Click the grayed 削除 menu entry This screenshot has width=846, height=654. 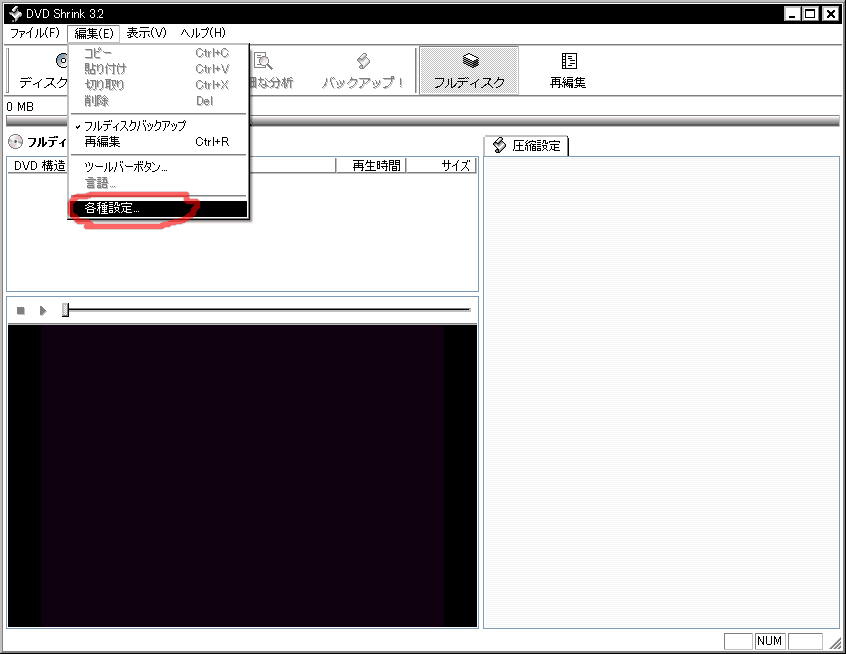pos(159,101)
